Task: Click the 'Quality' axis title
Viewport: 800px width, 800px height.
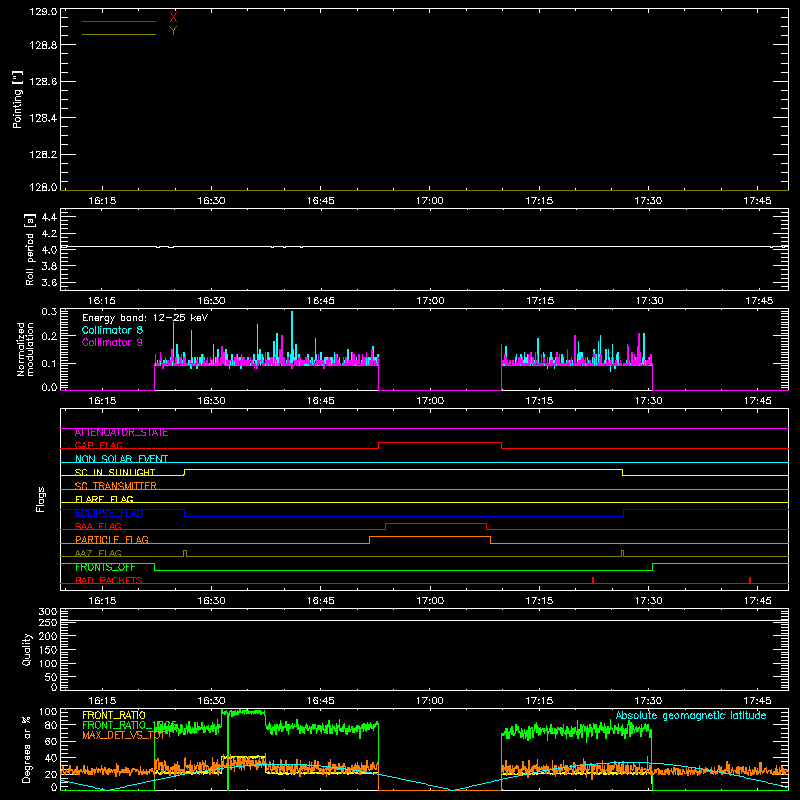Action: click(x=27, y=649)
